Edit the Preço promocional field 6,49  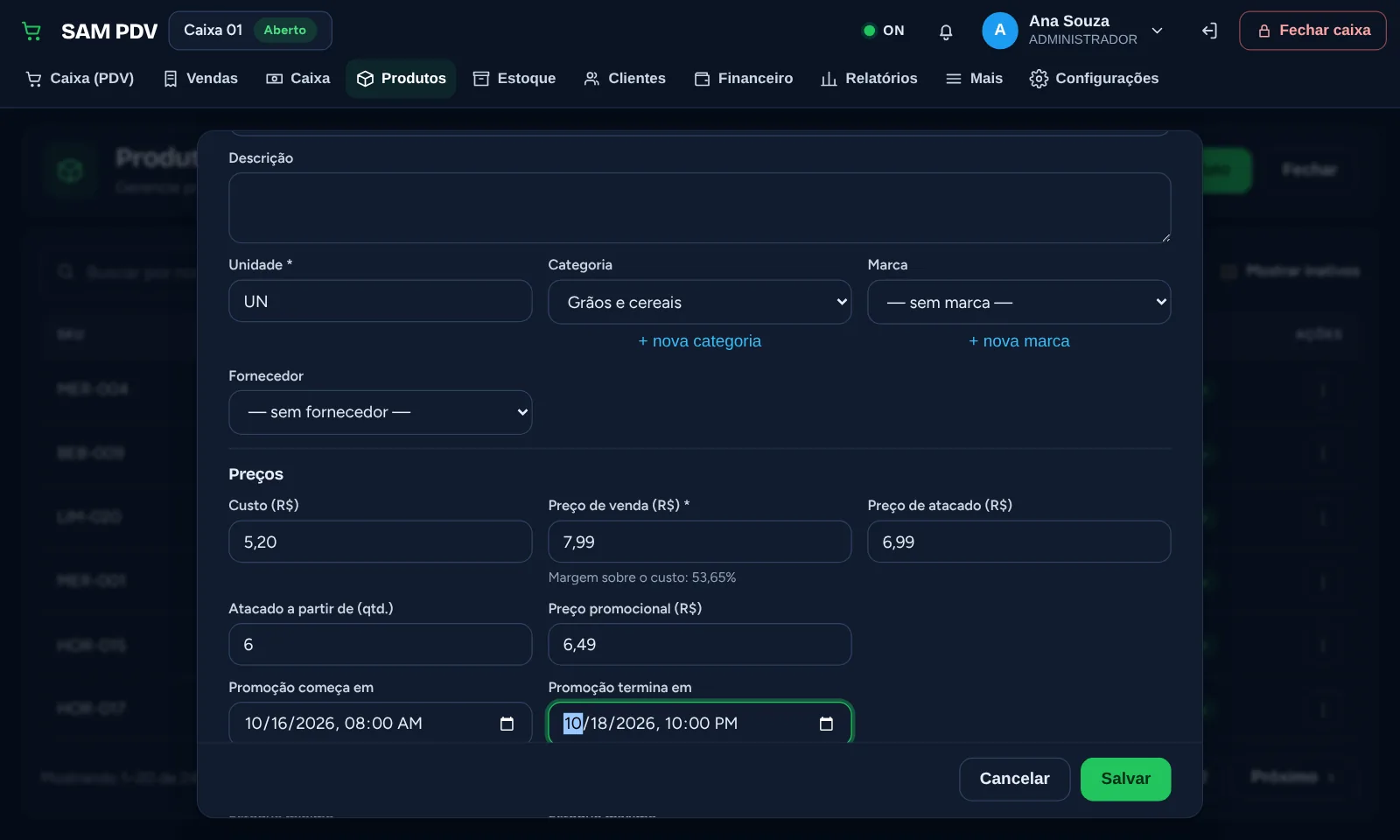(x=699, y=644)
